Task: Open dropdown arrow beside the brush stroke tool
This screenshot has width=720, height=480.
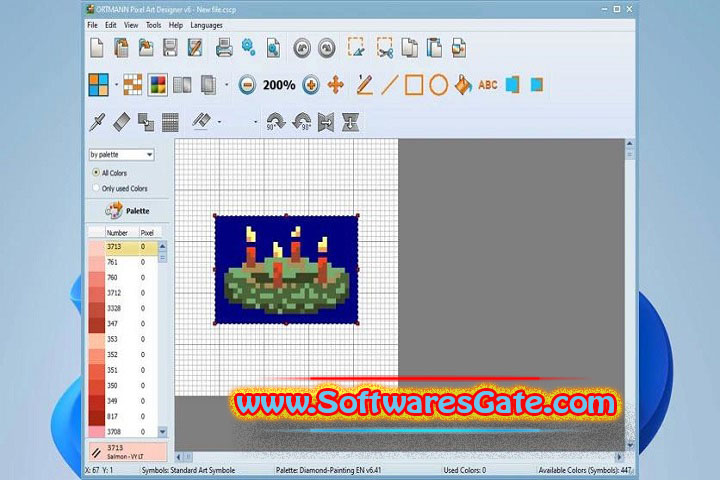Action: tap(219, 122)
